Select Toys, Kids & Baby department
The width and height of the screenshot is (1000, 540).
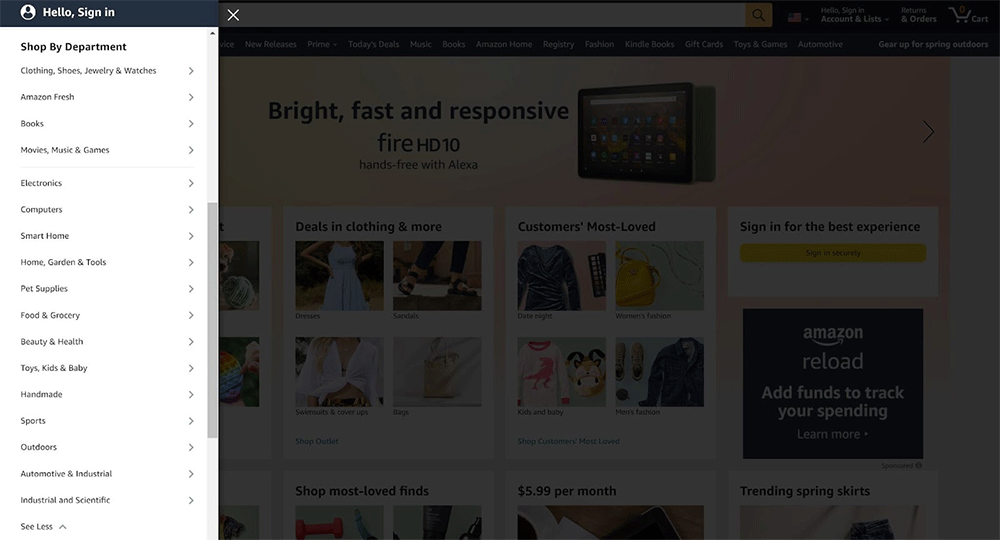54,368
